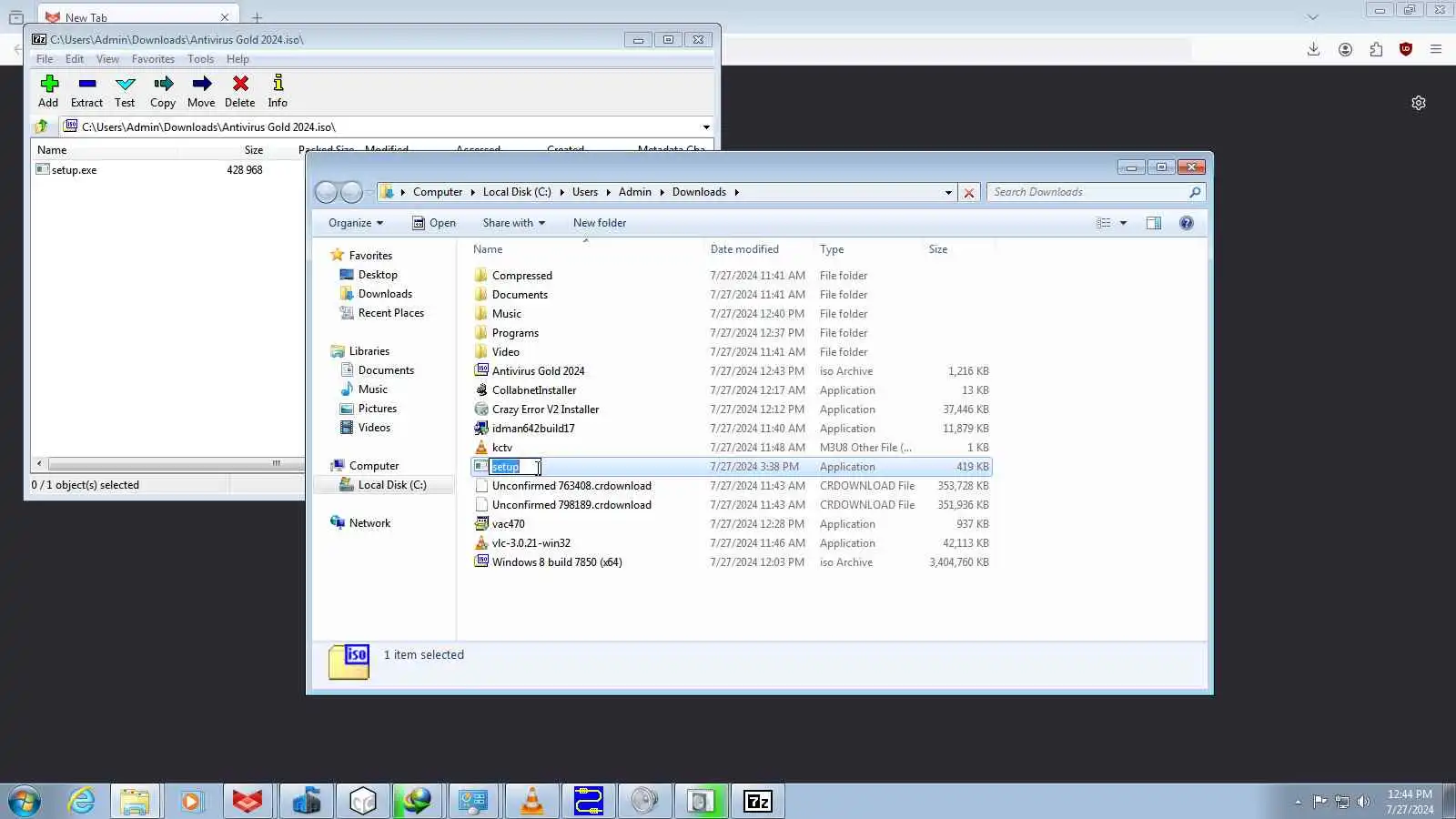Click the volume icon in system tray
This screenshot has width=1456, height=819.
point(1363,802)
